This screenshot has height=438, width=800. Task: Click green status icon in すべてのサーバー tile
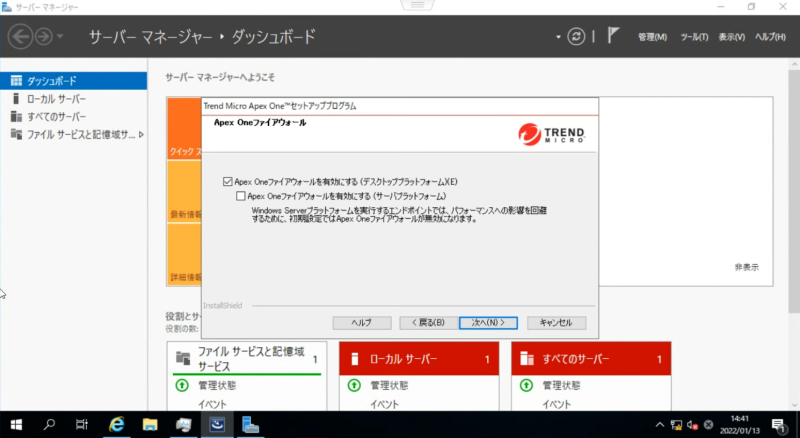click(526, 385)
